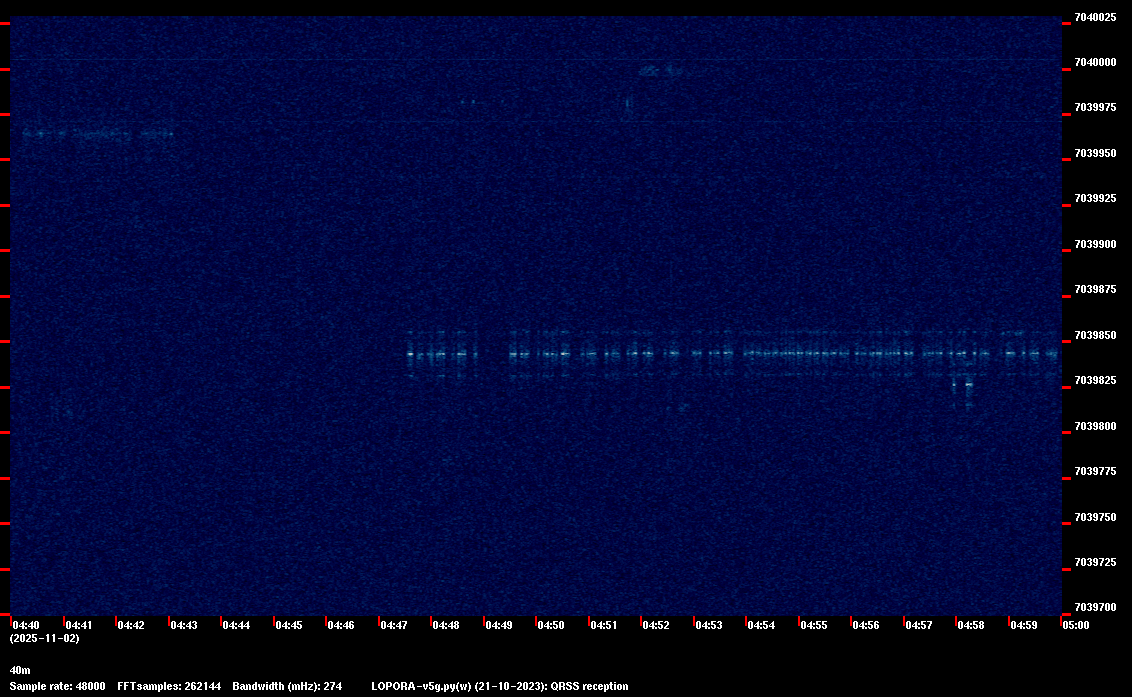This screenshot has height=697, width=1132.
Task: Click the 7040025 frequency label
Action: click(x=1095, y=17)
